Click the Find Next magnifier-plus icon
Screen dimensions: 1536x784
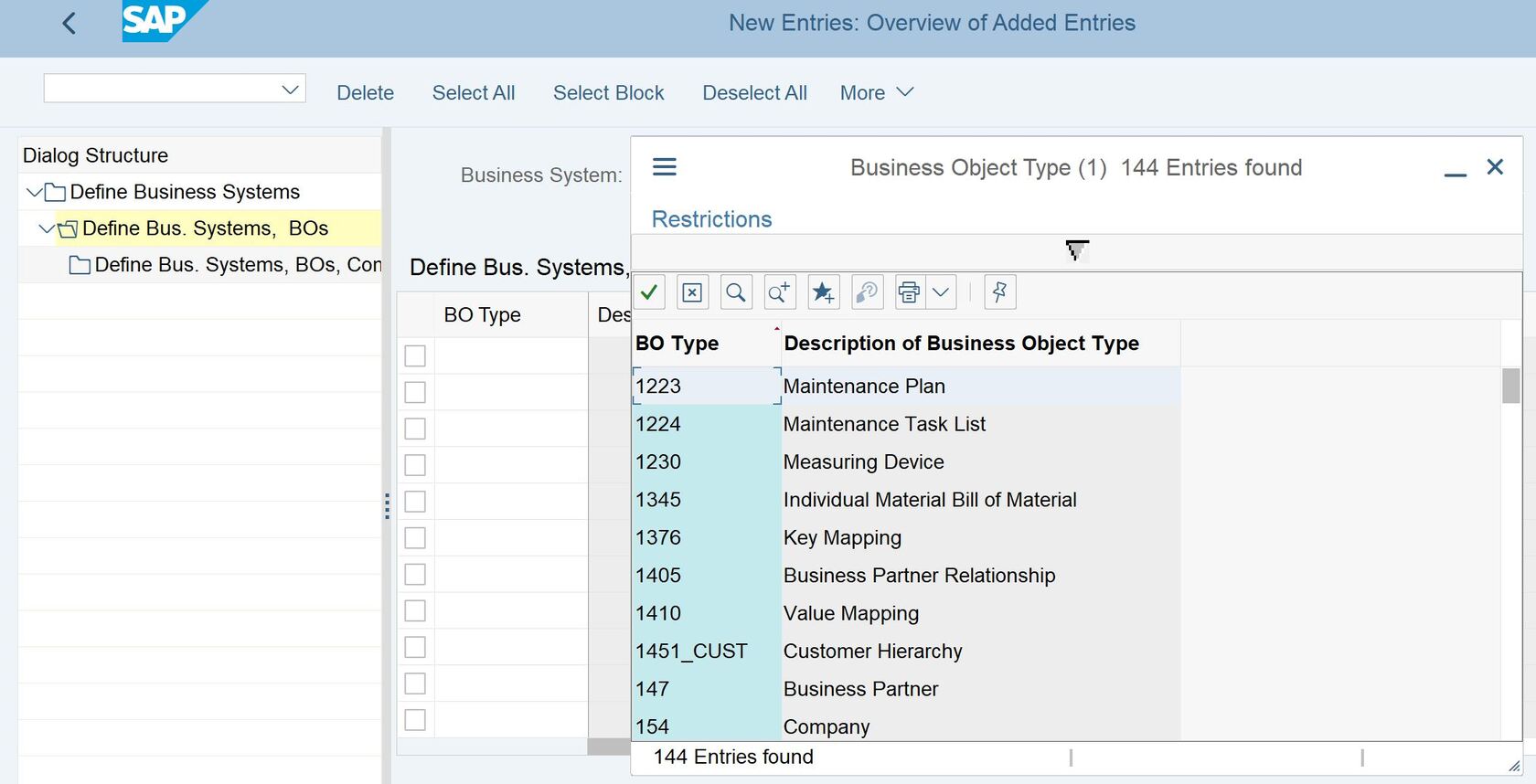[779, 292]
